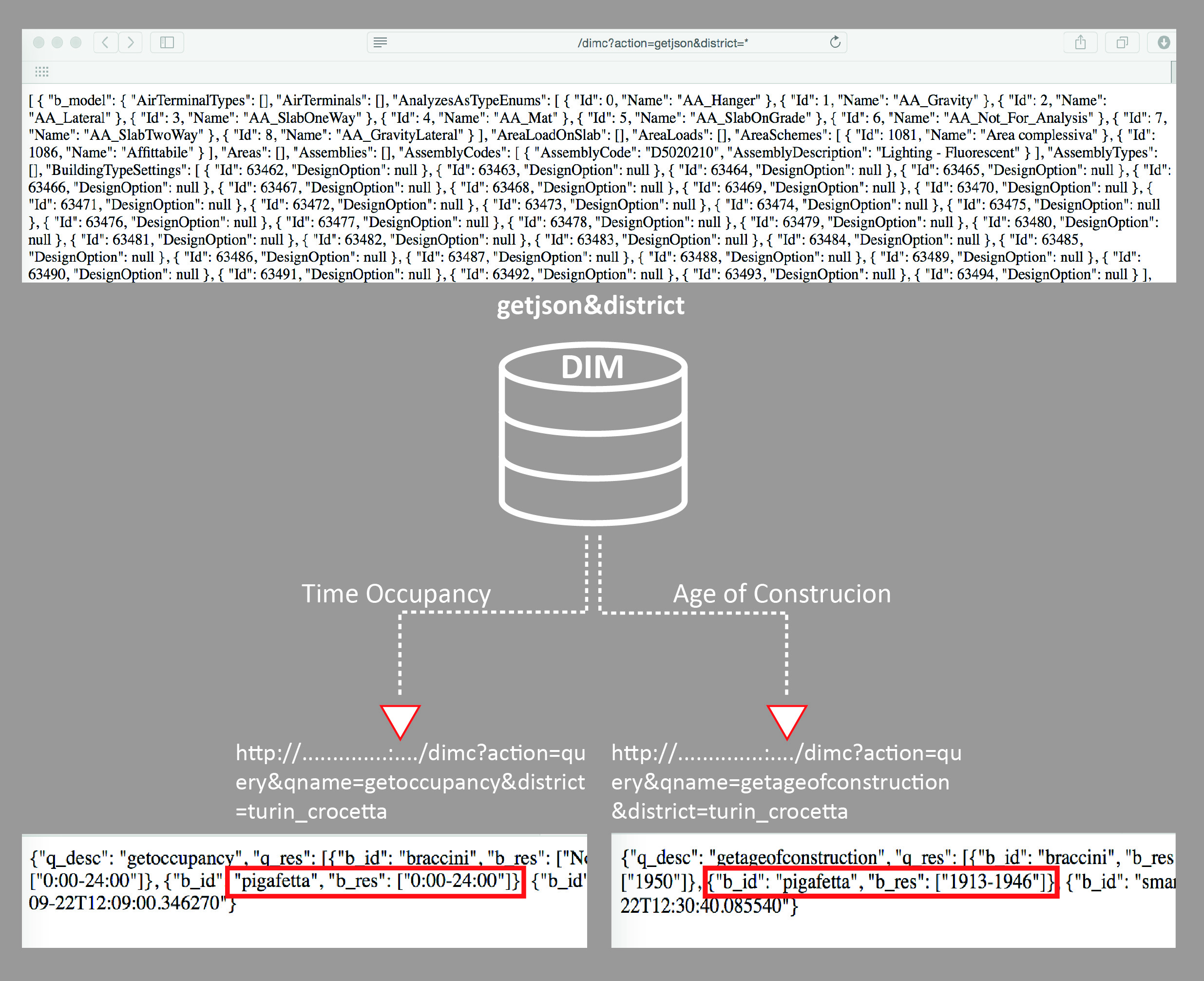
Task: Open Reader view icon in address bar
Action: 380,42
